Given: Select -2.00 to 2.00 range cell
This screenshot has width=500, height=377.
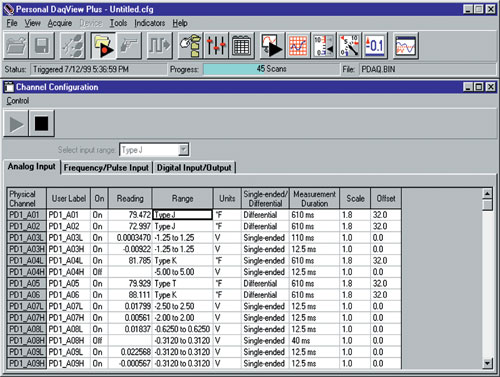Looking at the screenshot, I should tap(182, 318).
